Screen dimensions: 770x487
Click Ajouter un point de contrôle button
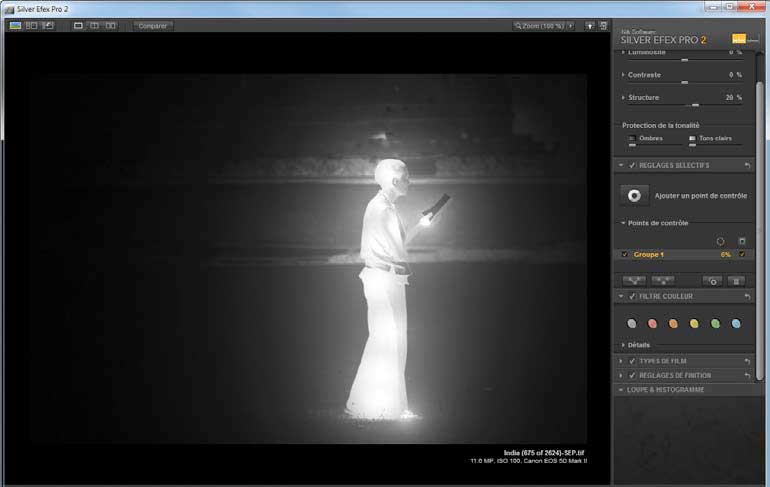pyautogui.click(x=634, y=195)
